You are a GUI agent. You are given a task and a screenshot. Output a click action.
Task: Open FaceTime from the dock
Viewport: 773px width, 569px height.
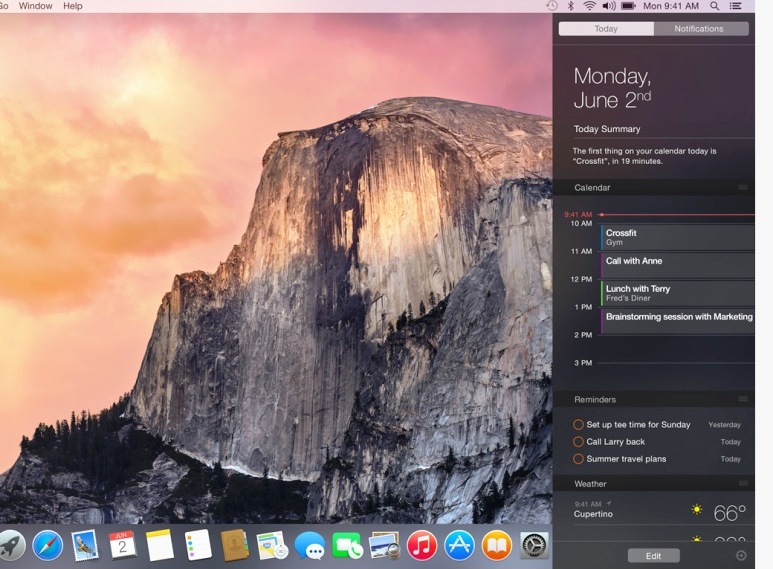(x=347, y=546)
